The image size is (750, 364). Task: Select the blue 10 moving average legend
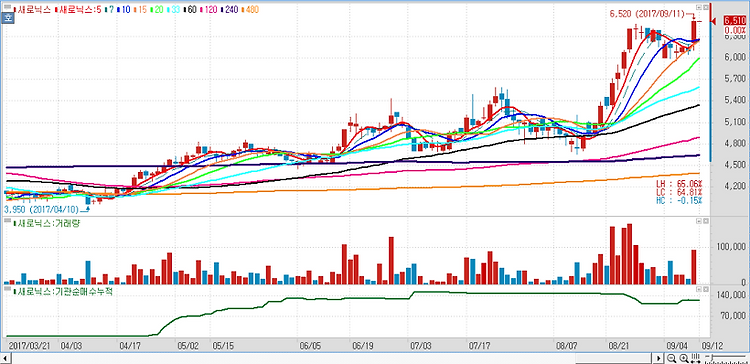(124, 9)
